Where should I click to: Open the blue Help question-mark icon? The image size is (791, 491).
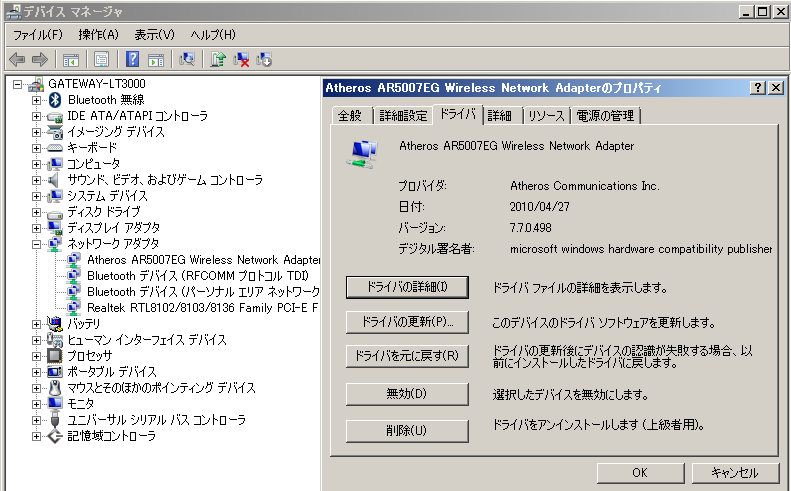click(x=132, y=60)
